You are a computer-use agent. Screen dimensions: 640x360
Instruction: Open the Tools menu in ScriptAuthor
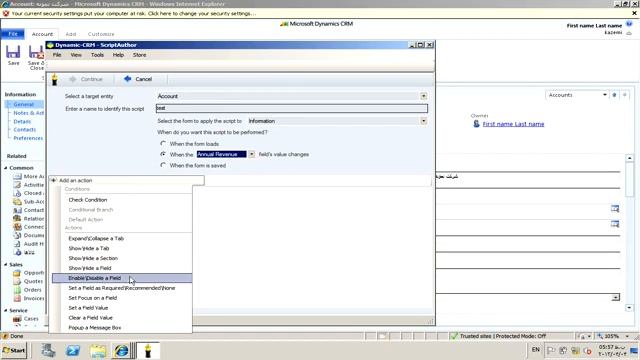click(x=97, y=55)
